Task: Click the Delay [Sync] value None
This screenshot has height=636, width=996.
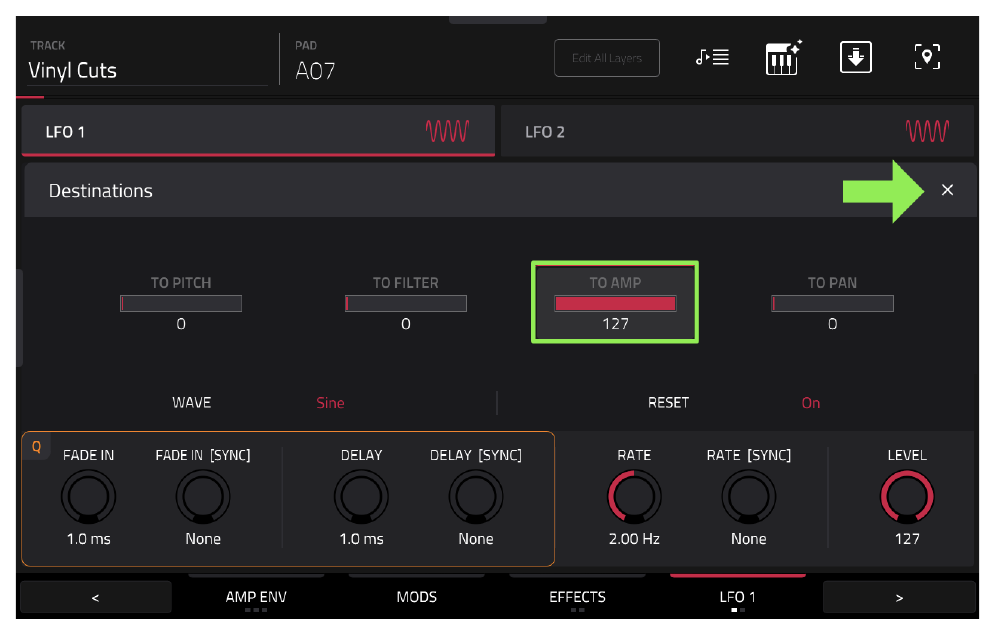Action: 476,539
